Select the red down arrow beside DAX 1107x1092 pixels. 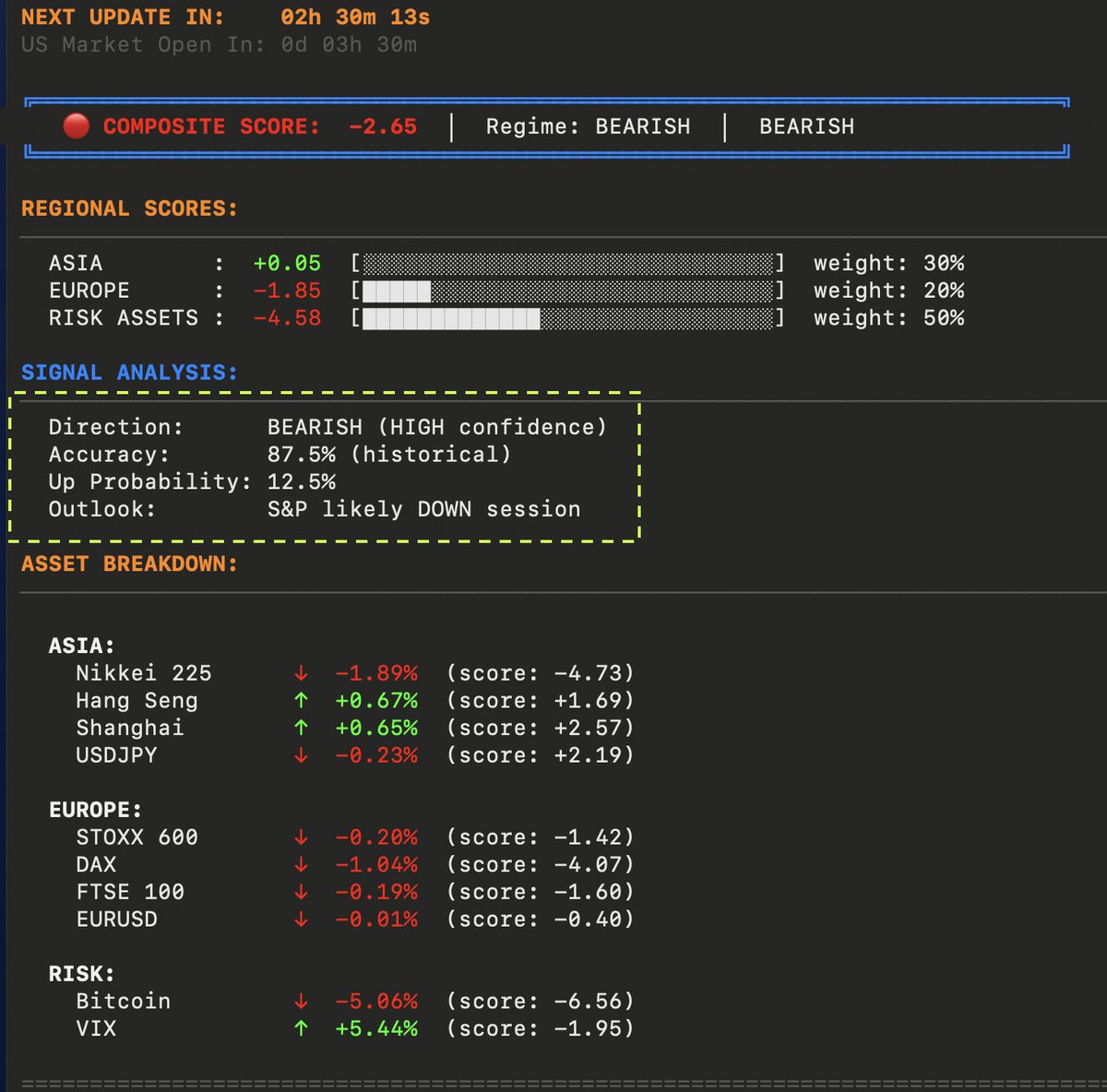coord(301,865)
